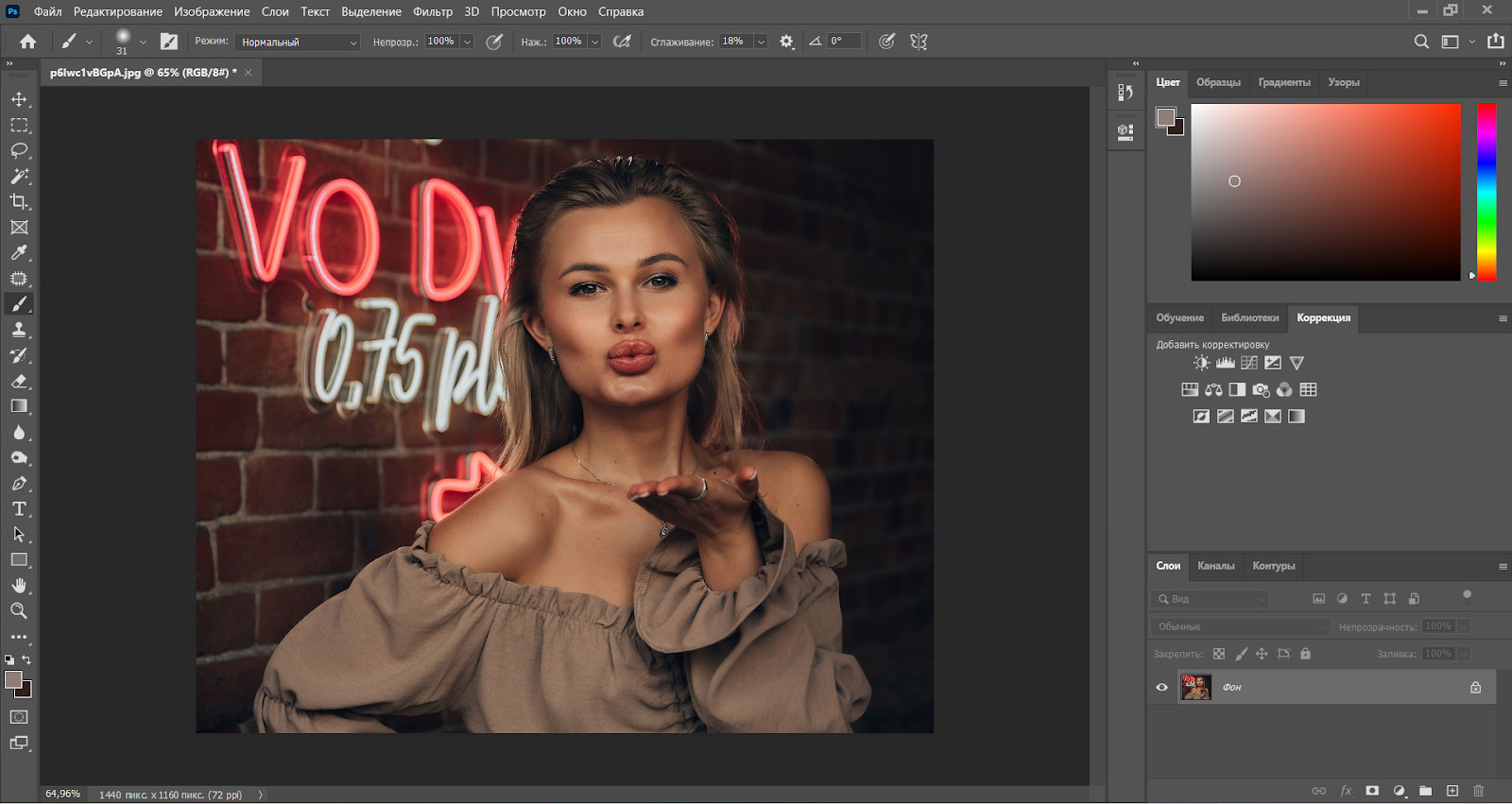Select the History Brush tool
The width and height of the screenshot is (1512, 804).
click(19, 355)
